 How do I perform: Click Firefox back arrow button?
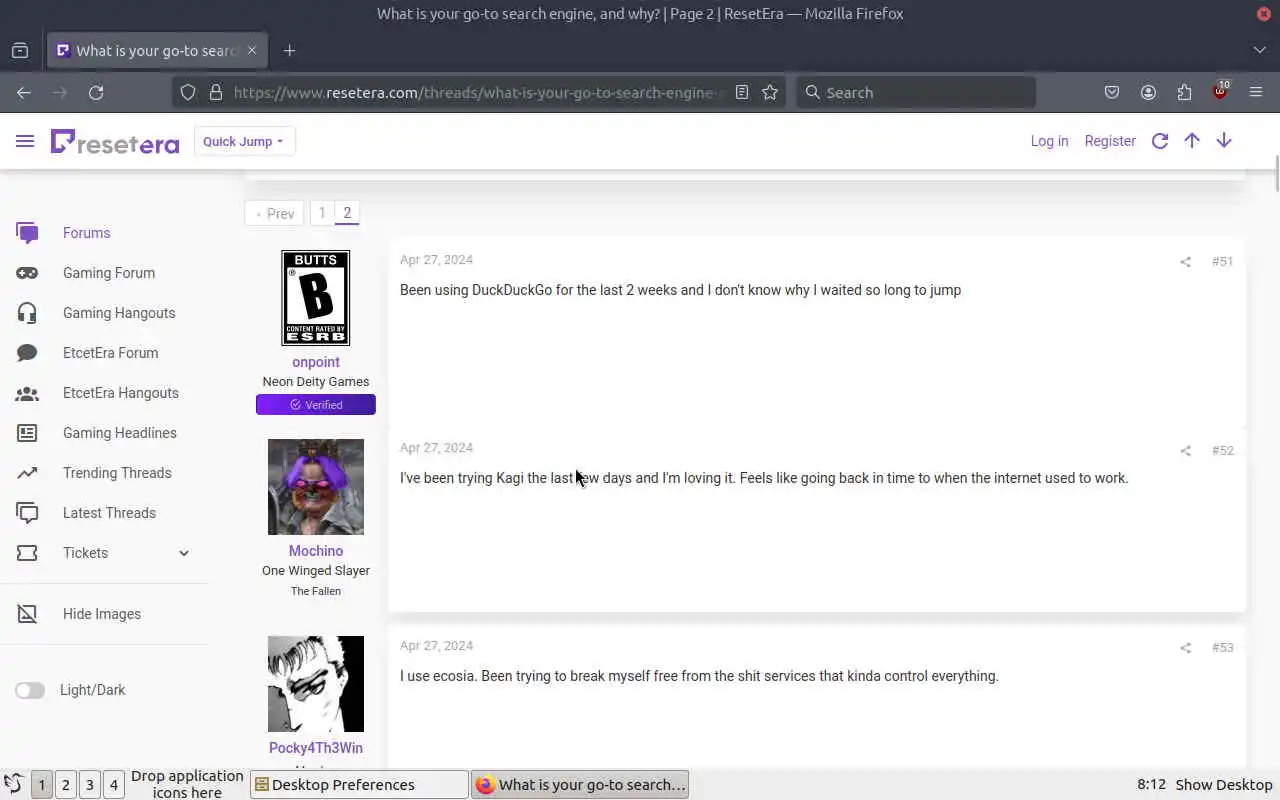coord(24,92)
